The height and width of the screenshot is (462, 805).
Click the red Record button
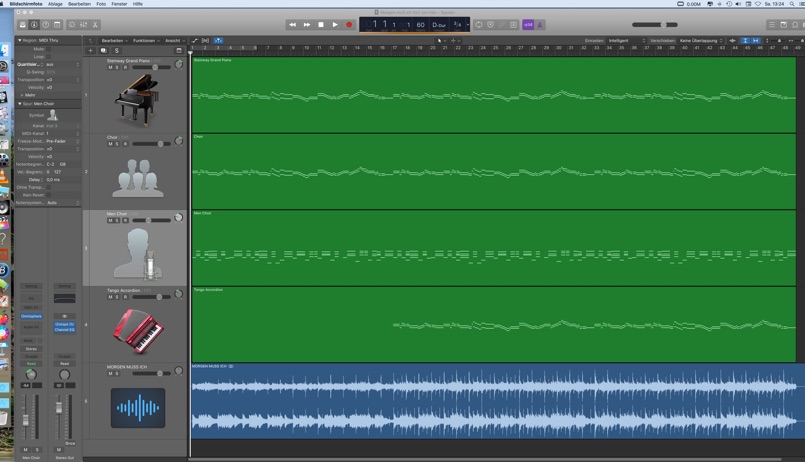point(349,25)
